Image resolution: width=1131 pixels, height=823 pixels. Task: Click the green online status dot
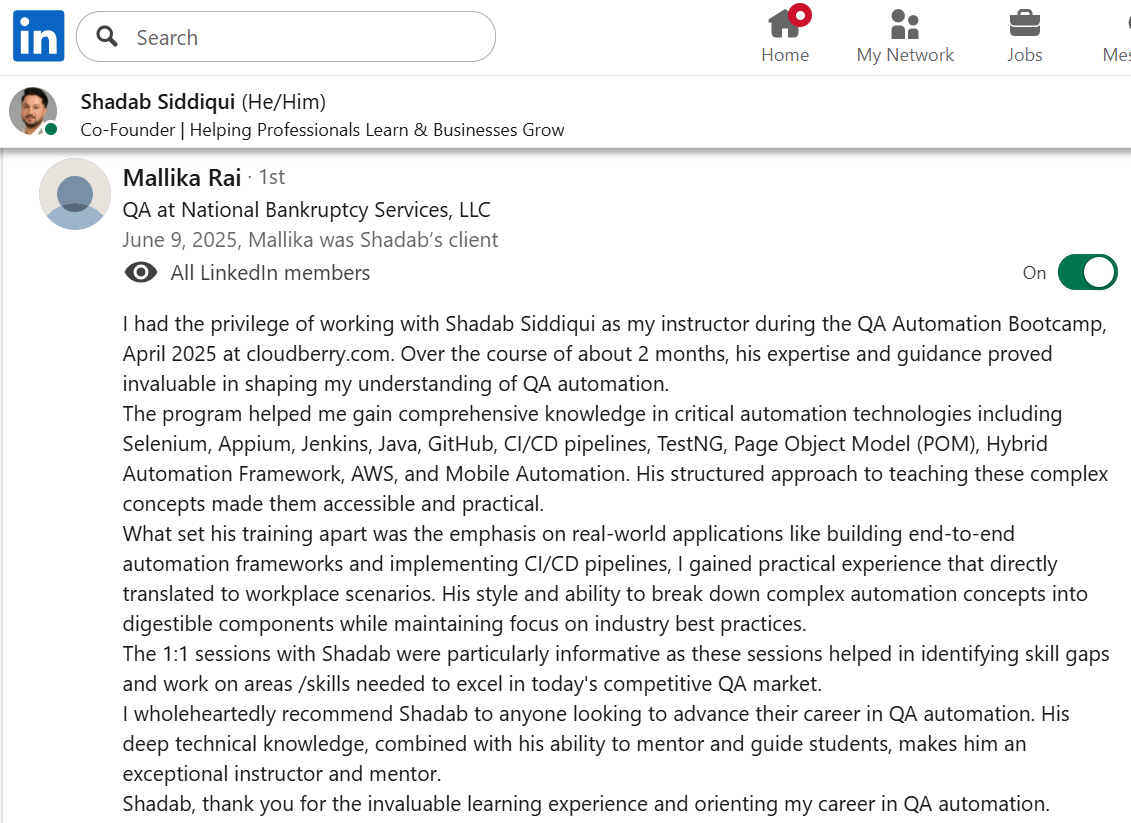click(51, 129)
